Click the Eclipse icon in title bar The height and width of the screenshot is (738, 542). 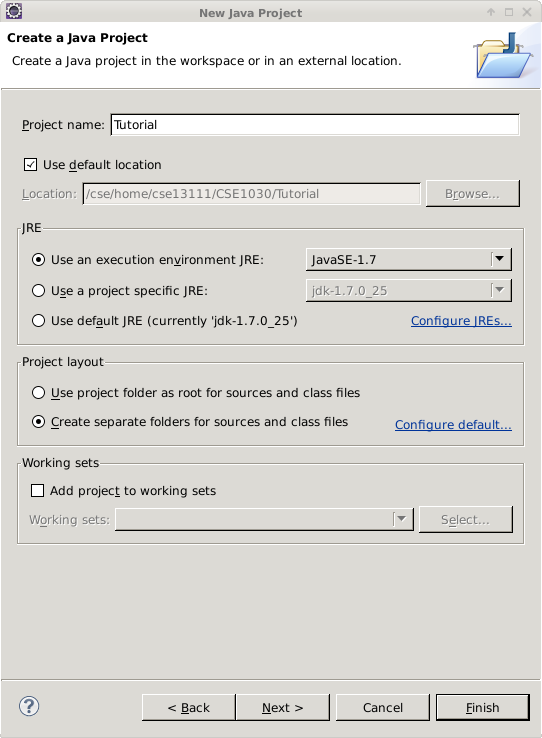pyautogui.click(x=14, y=11)
